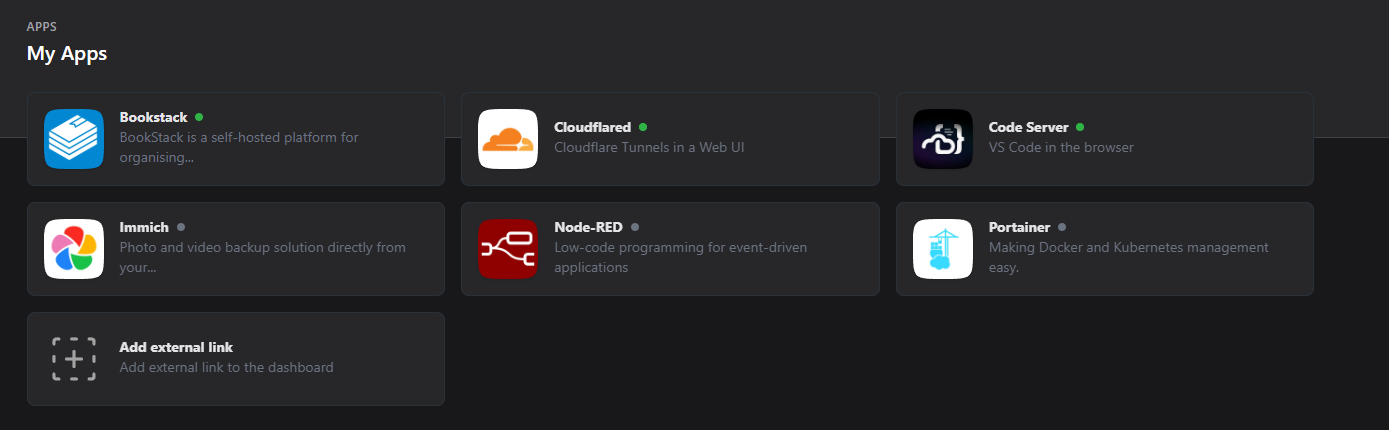Launch Code Server via its icon

(943, 139)
